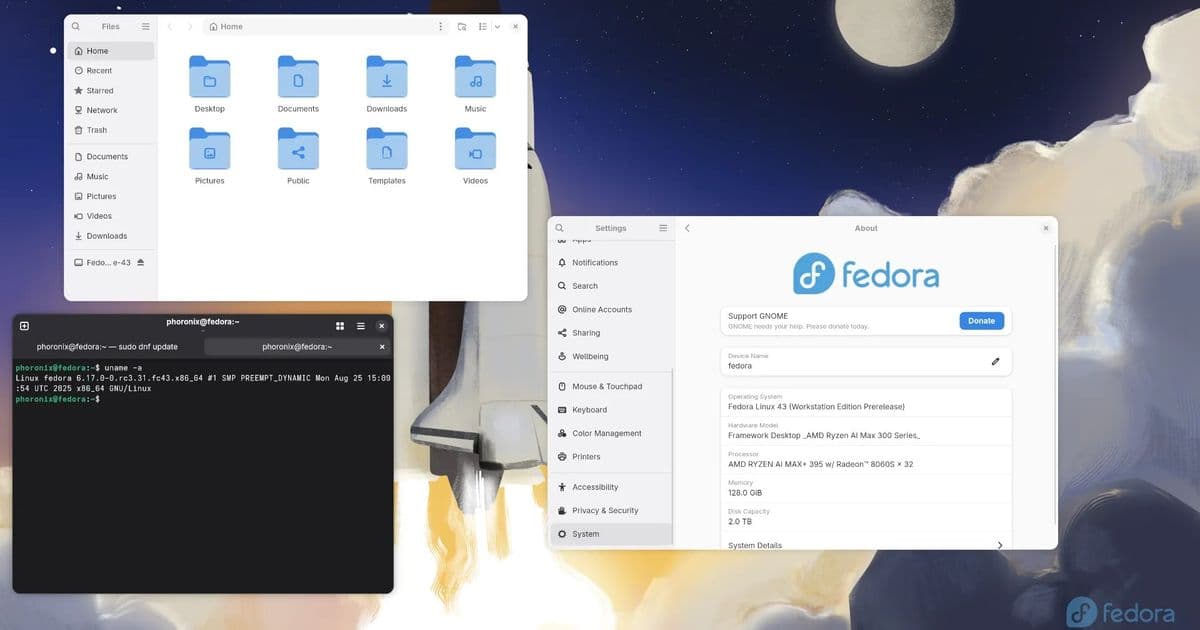1200x630 pixels.
Task: Click the Donate button for GNOME
Action: 981,320
